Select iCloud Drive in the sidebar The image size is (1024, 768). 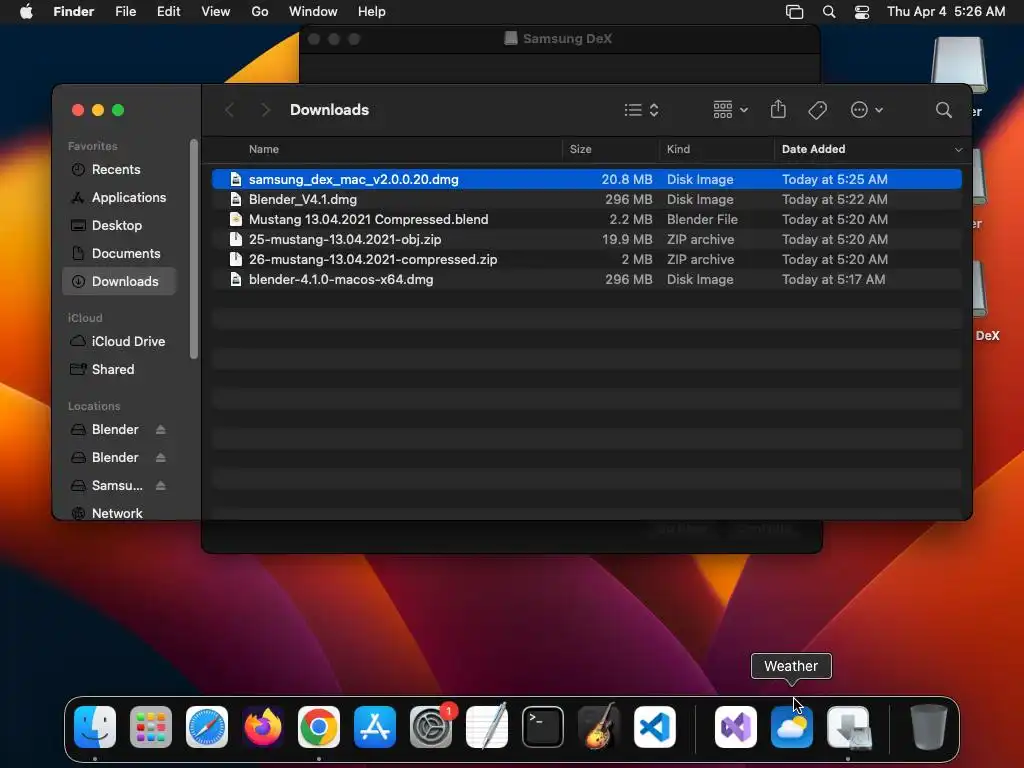click(119, 342)
